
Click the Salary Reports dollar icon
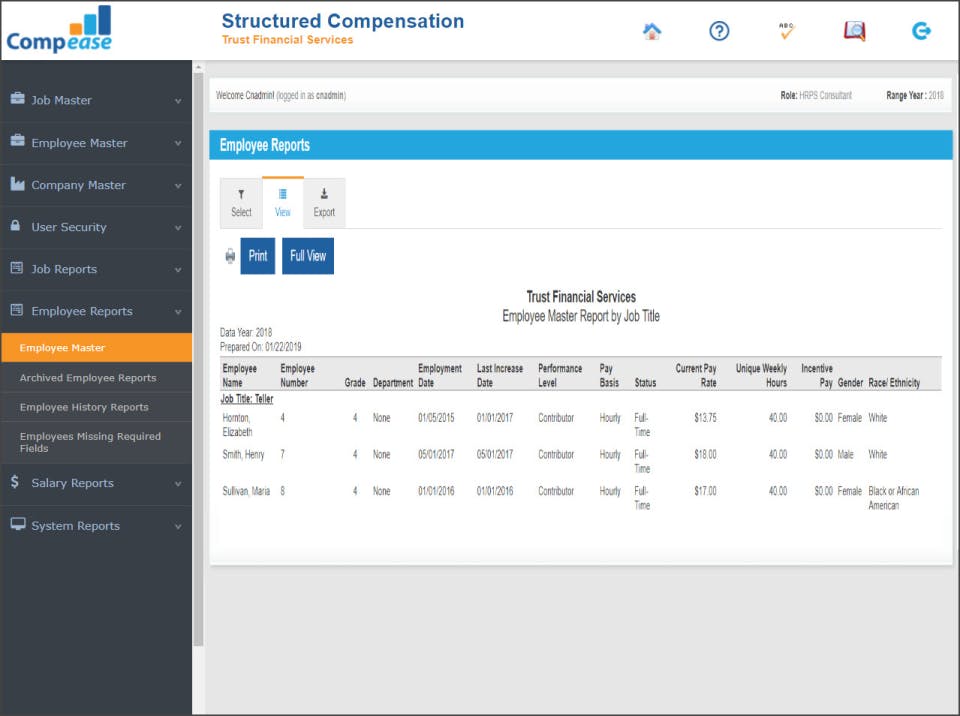(x=15, y=482)
